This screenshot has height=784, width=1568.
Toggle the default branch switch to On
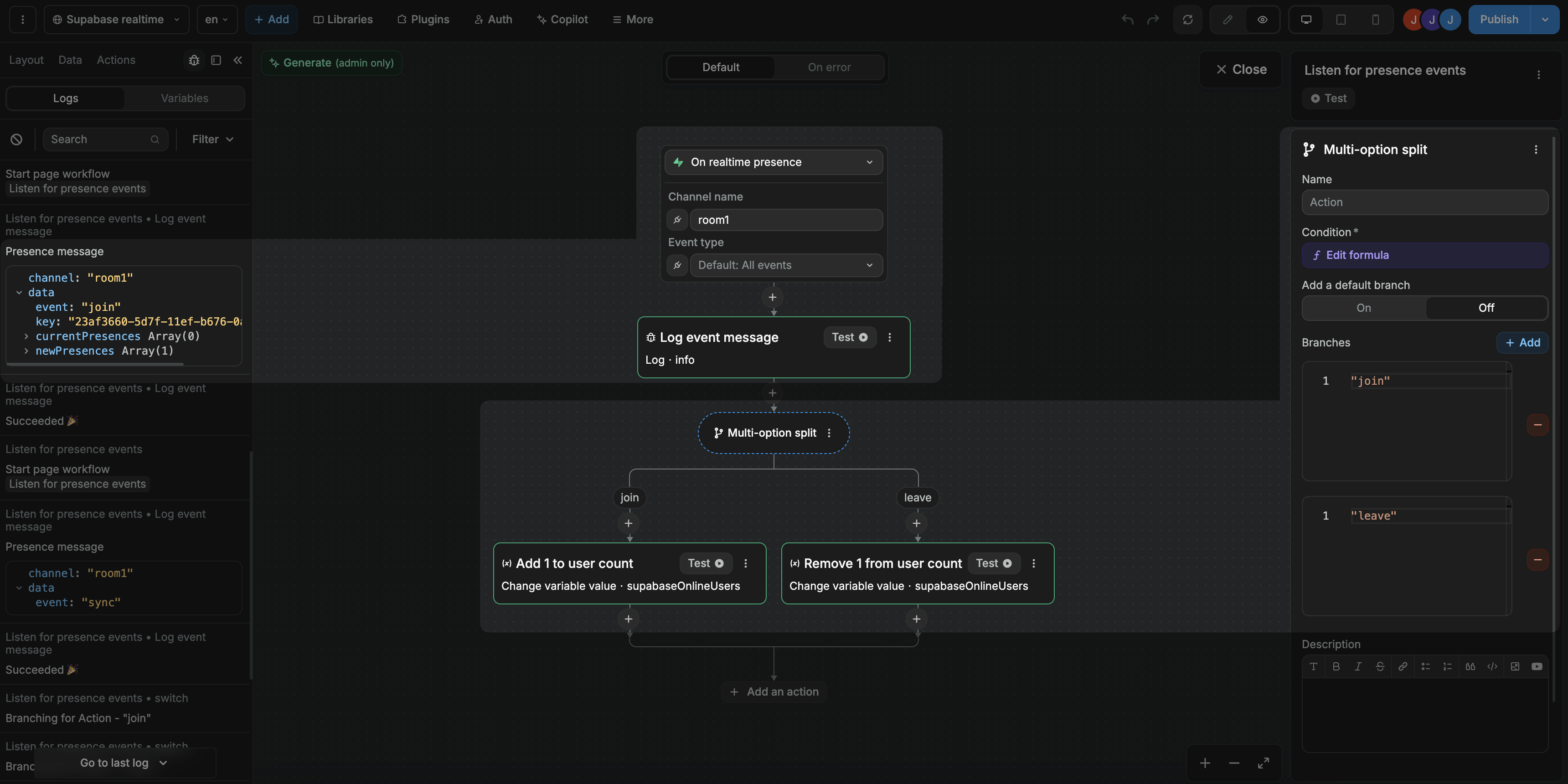(x=1363, y=308)
